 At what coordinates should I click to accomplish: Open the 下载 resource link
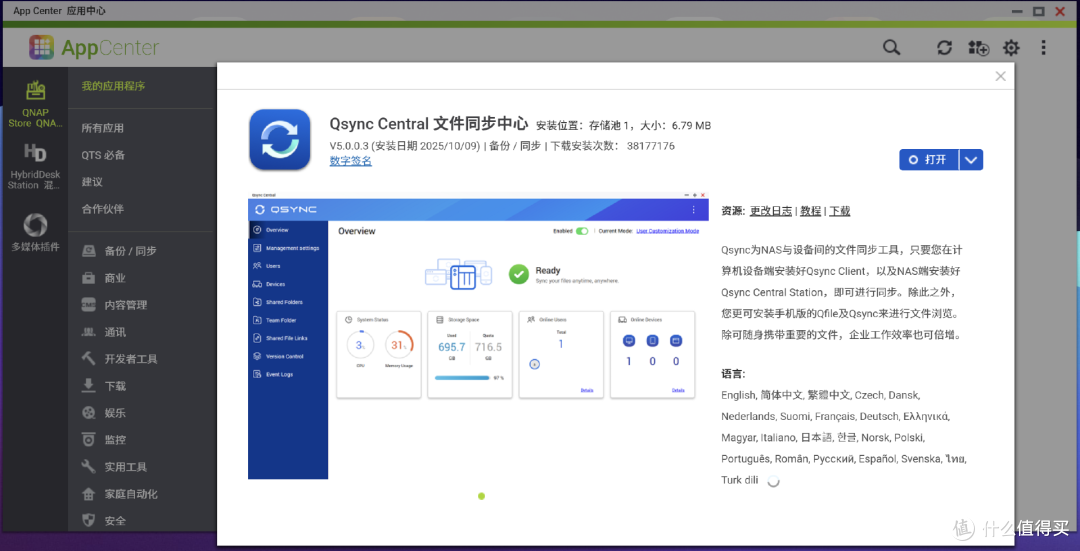click(x=840, y=211)
